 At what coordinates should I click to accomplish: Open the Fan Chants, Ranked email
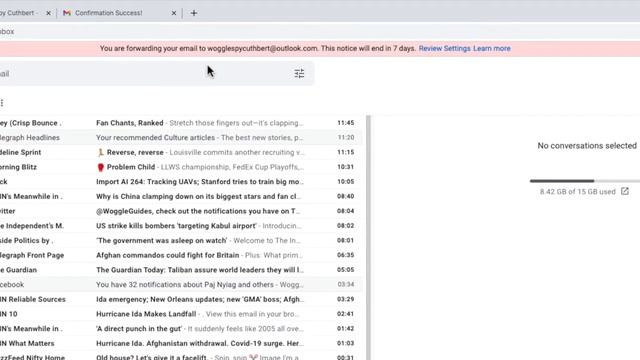coord(181,123)
